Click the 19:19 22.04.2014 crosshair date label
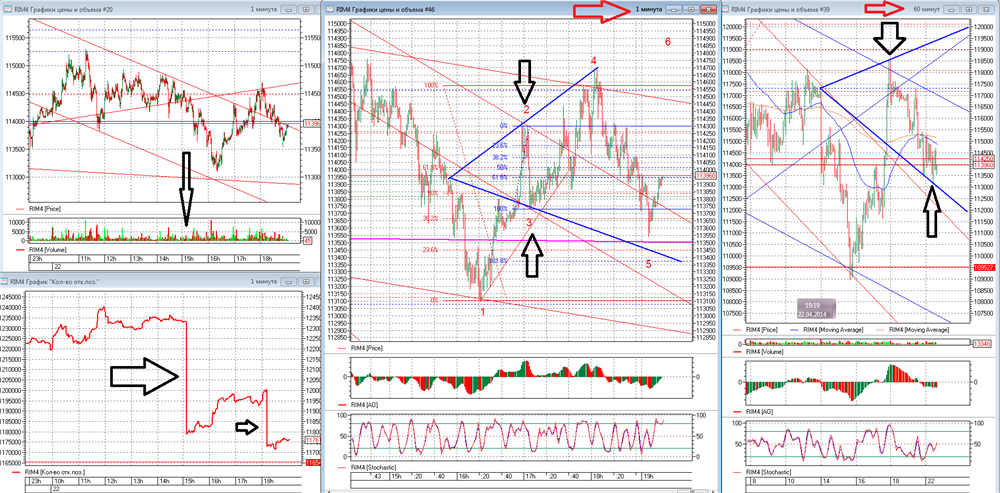Screen dimensions: 1000x493 pyautogui.click(x=814, y=309)
